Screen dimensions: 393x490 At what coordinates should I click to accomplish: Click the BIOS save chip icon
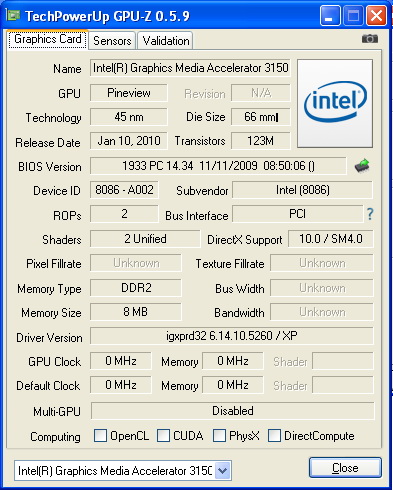[x=362, y=166]
